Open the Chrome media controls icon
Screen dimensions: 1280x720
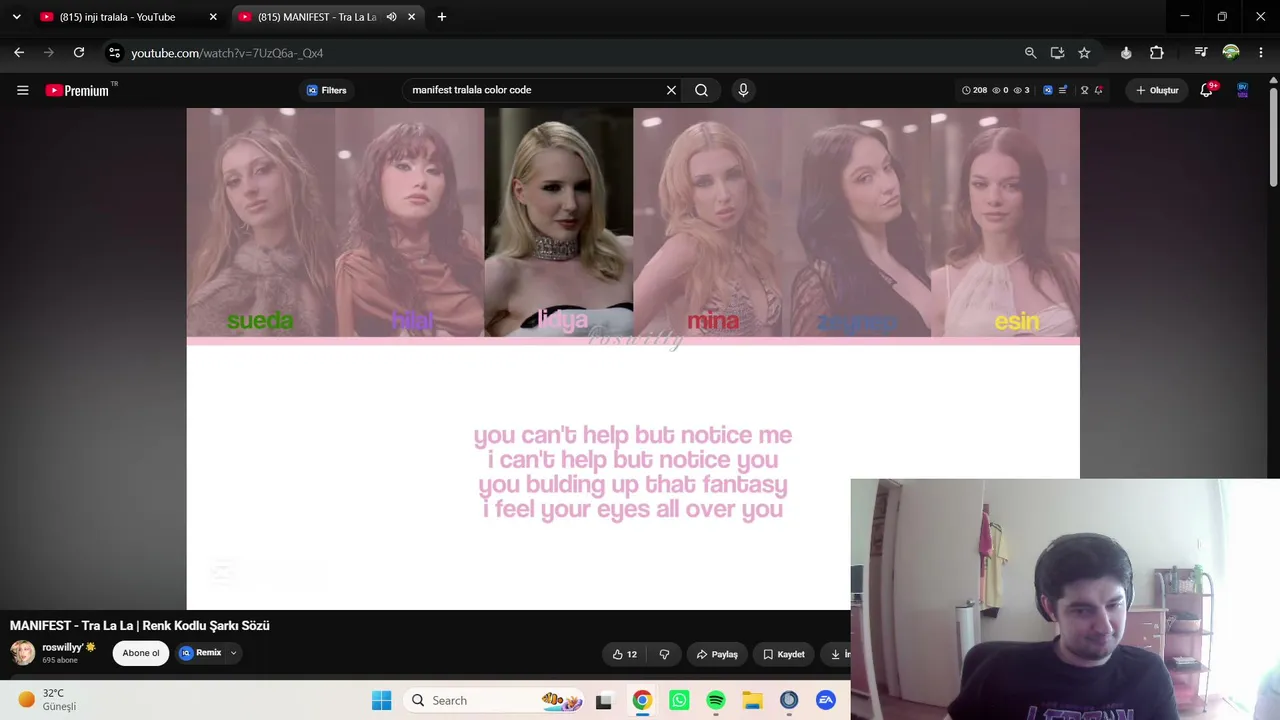tap(1201, 53)
